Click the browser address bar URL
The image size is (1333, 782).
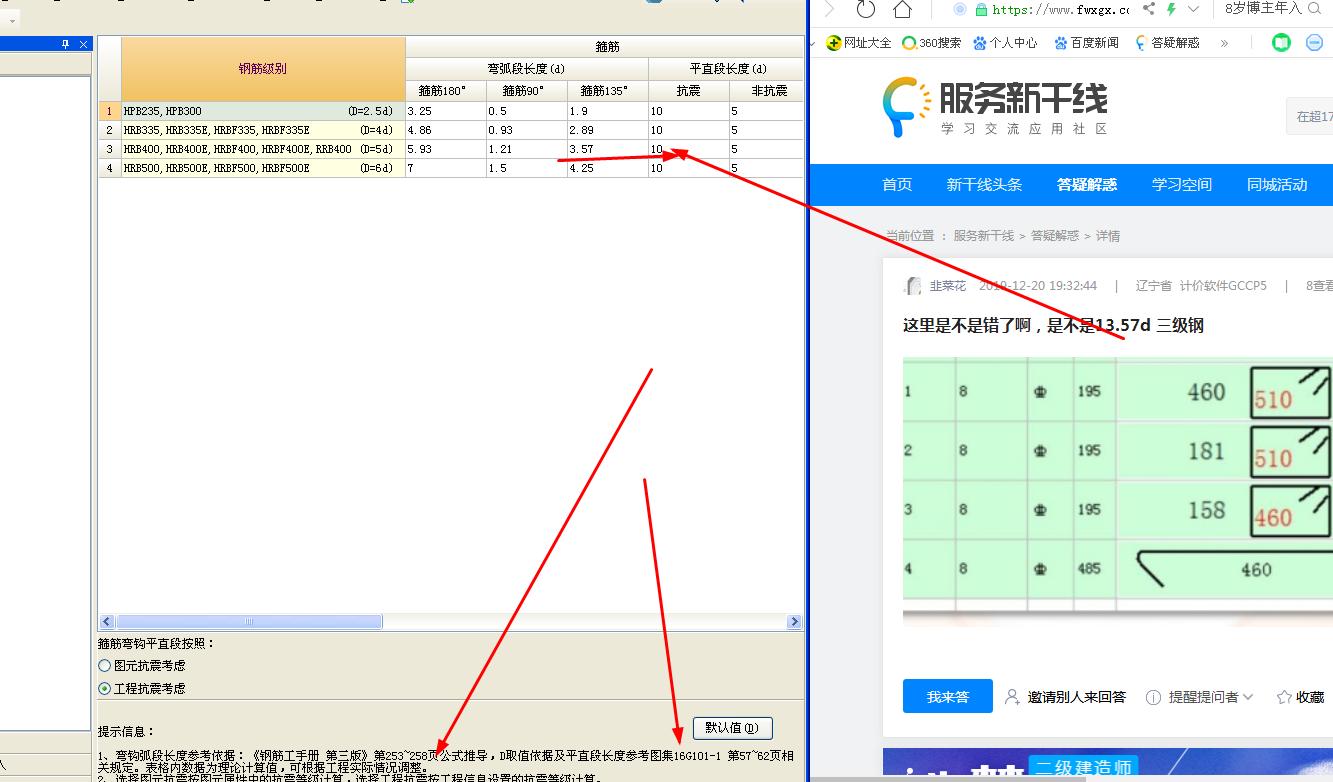click(x=1060, y=9)
